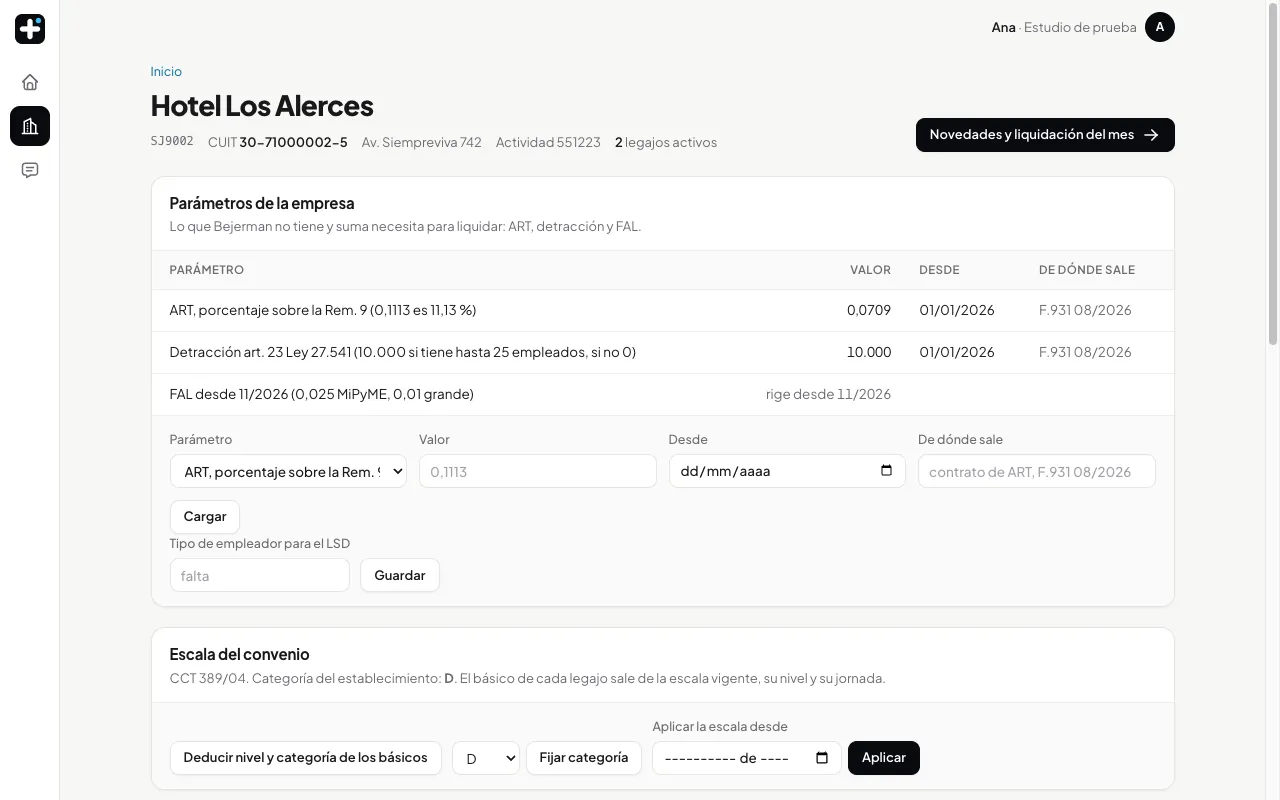Click the value 0,0709

click(869, 310)
